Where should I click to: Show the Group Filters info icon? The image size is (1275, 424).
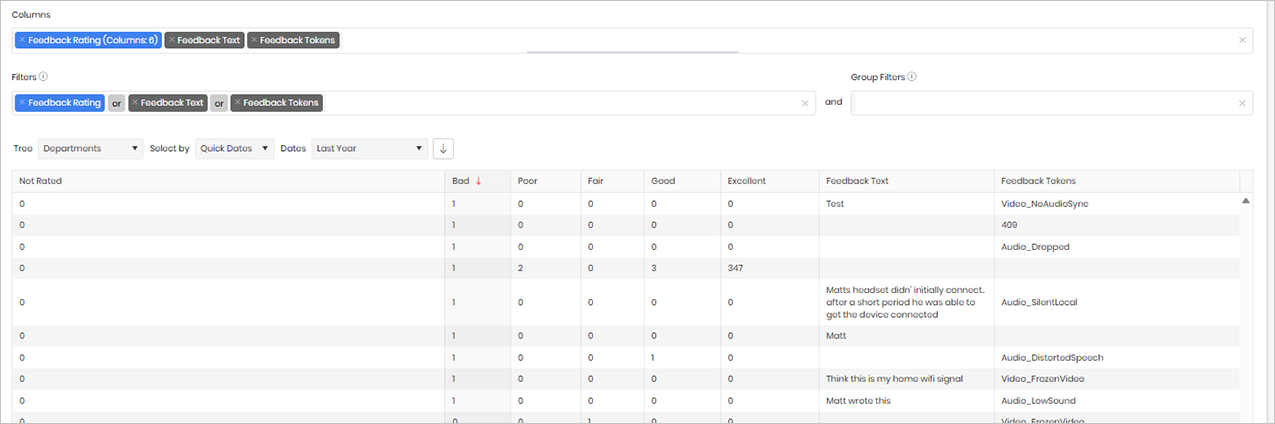(913, 76)
